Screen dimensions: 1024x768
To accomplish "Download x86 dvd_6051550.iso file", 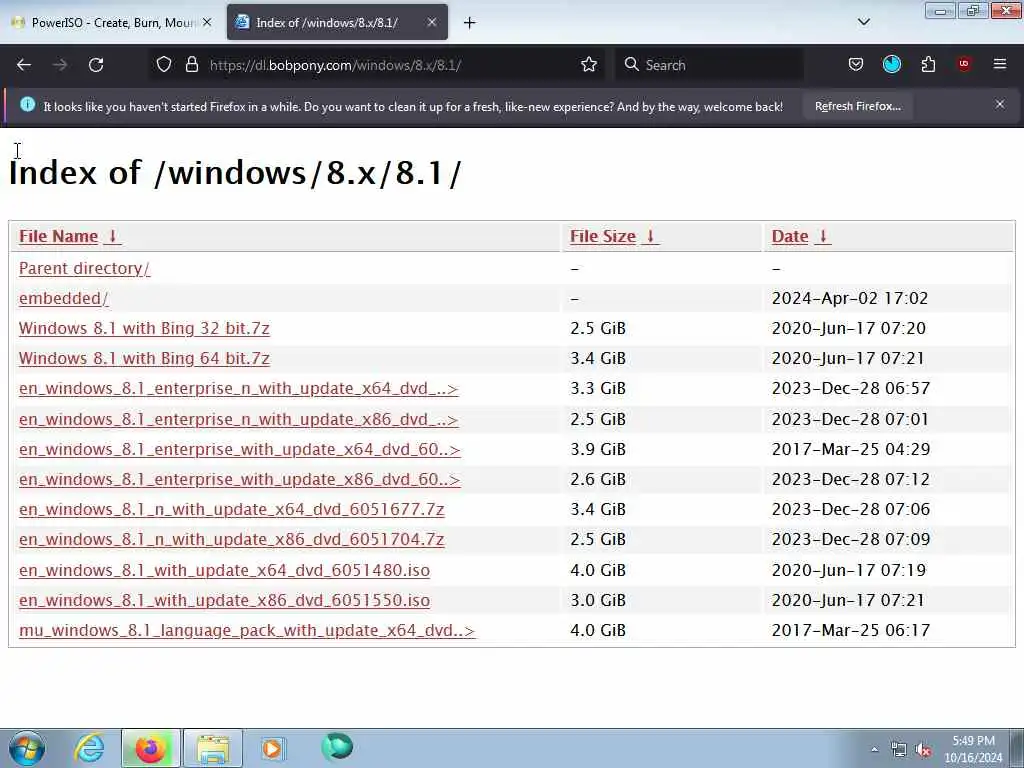I will (x=224, y=600).
